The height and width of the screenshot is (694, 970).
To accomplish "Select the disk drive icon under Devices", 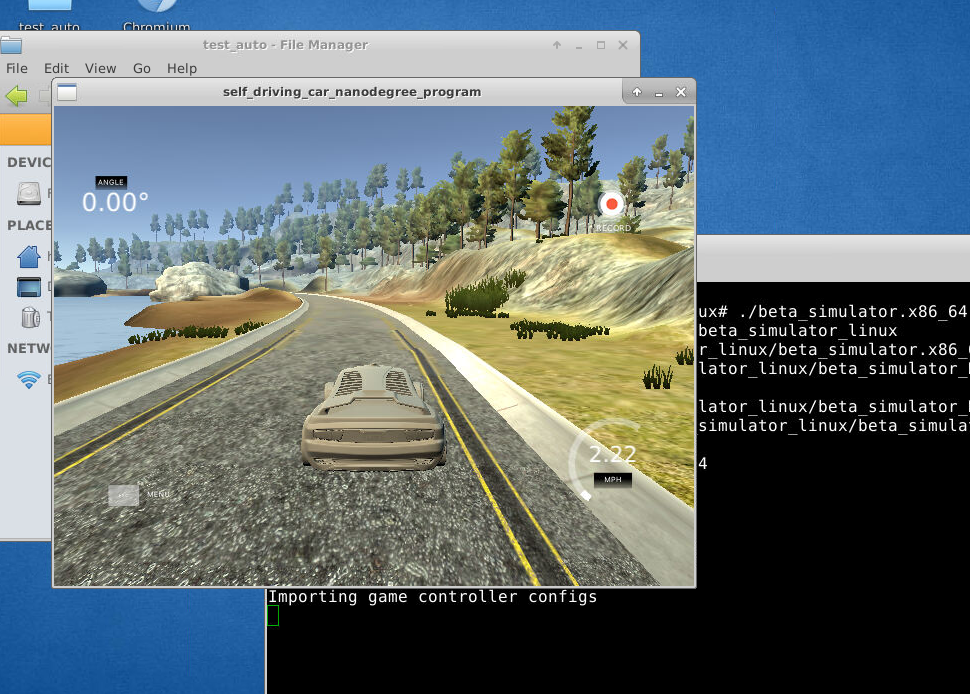I will 28,194.
